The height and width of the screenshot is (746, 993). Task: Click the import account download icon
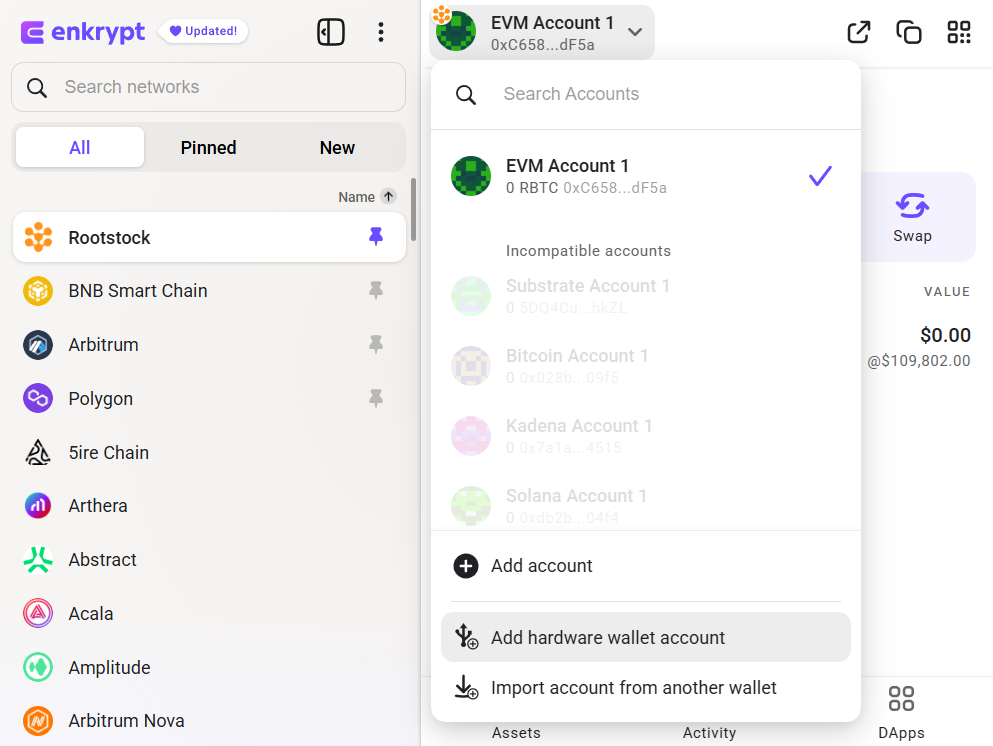pyautogui.click(x=466, y=687)
